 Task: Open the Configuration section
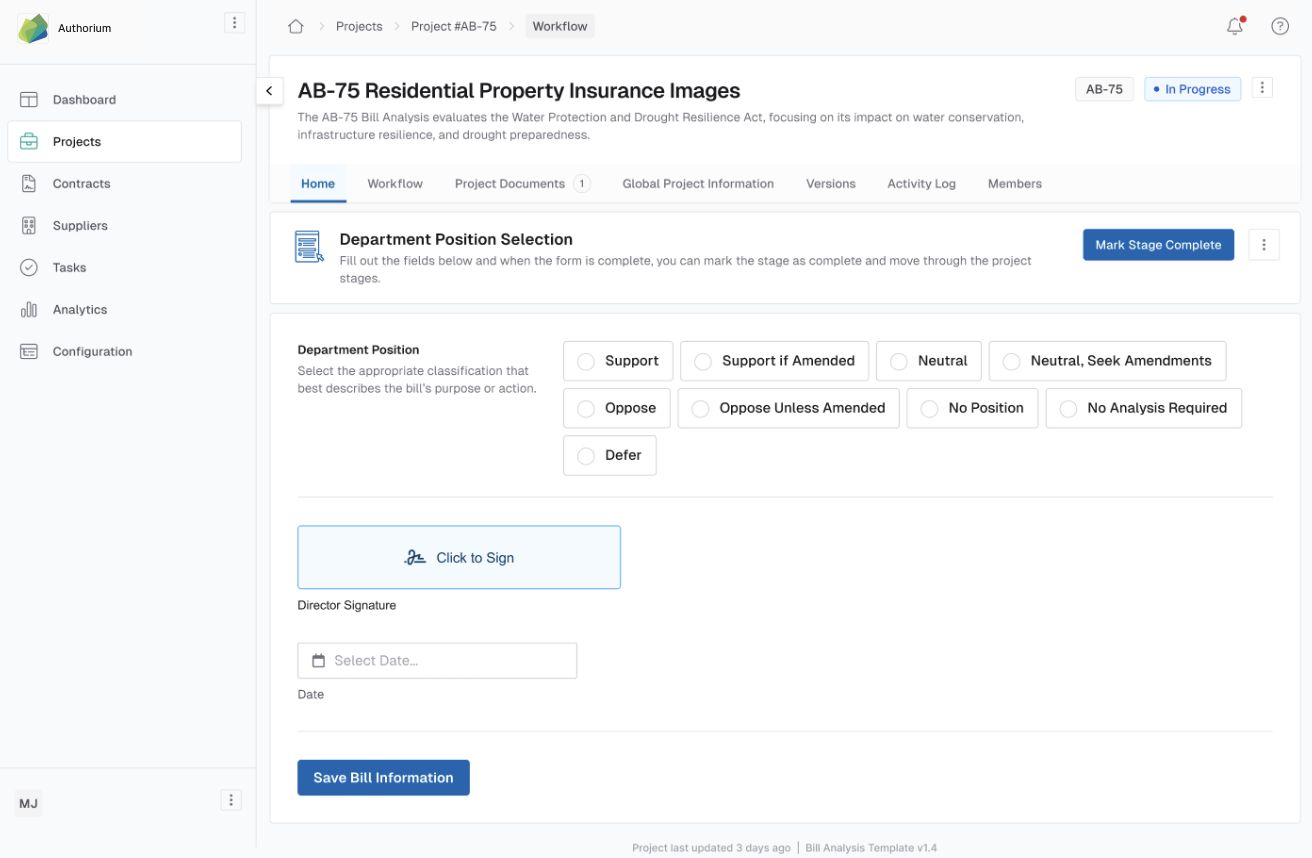tap(92, 352)
